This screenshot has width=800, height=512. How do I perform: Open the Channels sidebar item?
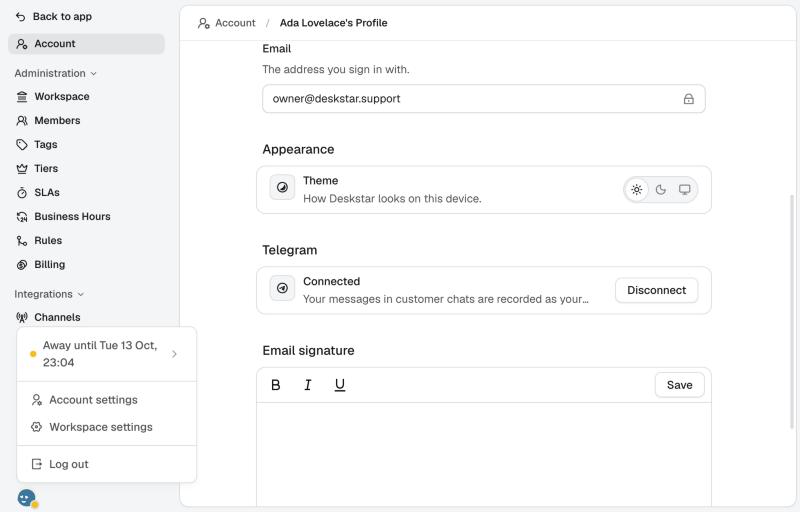point(86,317)
